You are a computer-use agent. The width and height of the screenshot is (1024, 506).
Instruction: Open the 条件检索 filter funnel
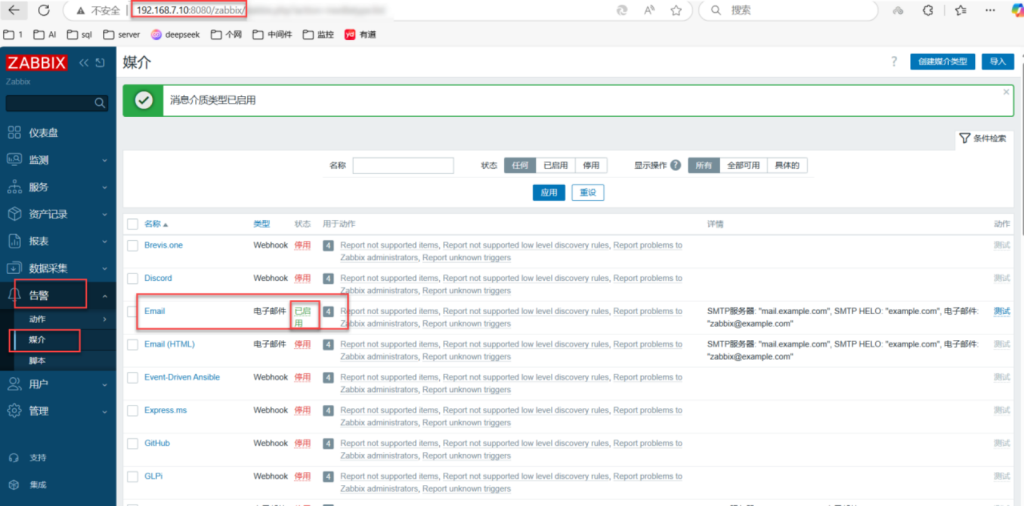click(982, 138)
